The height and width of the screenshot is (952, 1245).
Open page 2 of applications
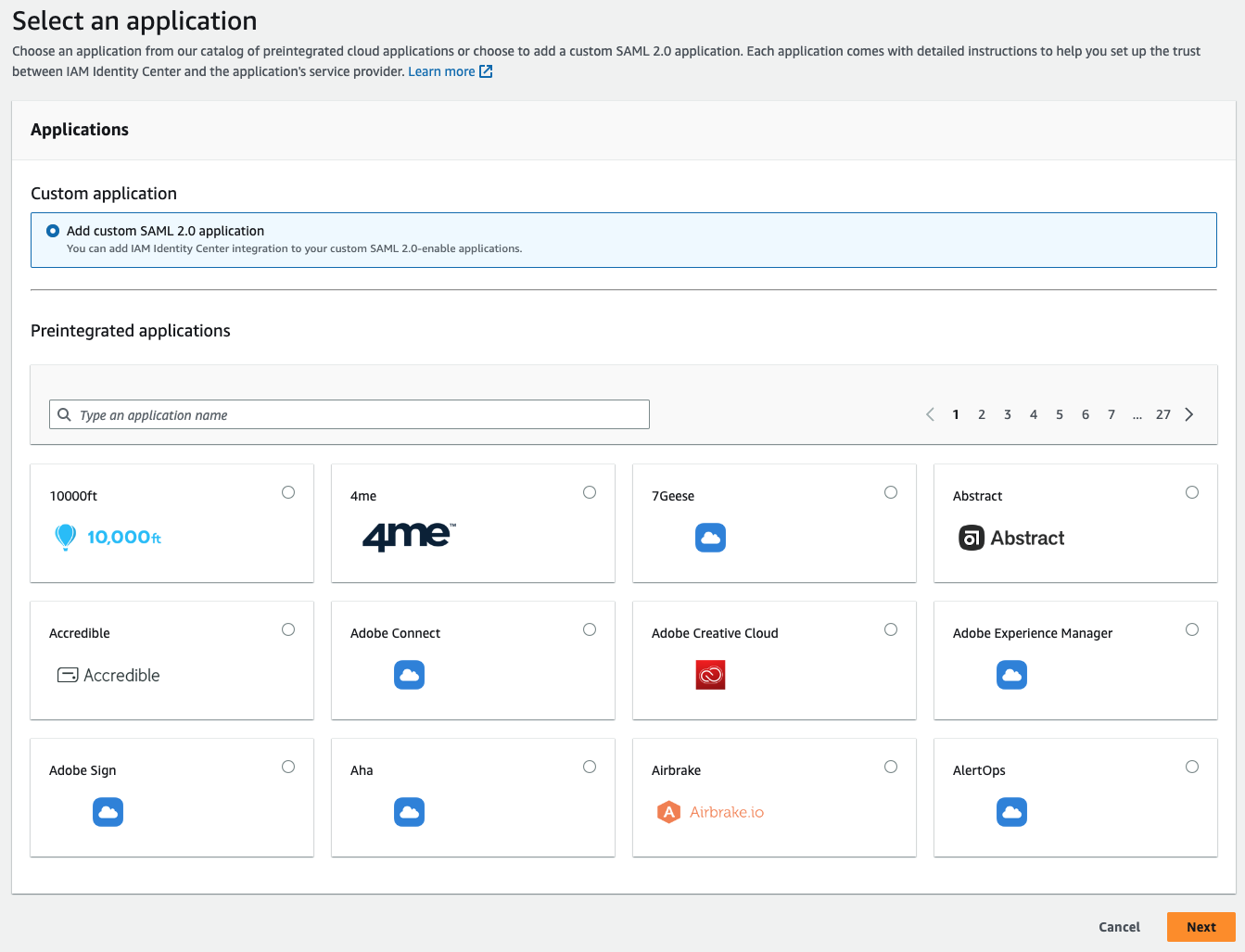click(982, 414)
